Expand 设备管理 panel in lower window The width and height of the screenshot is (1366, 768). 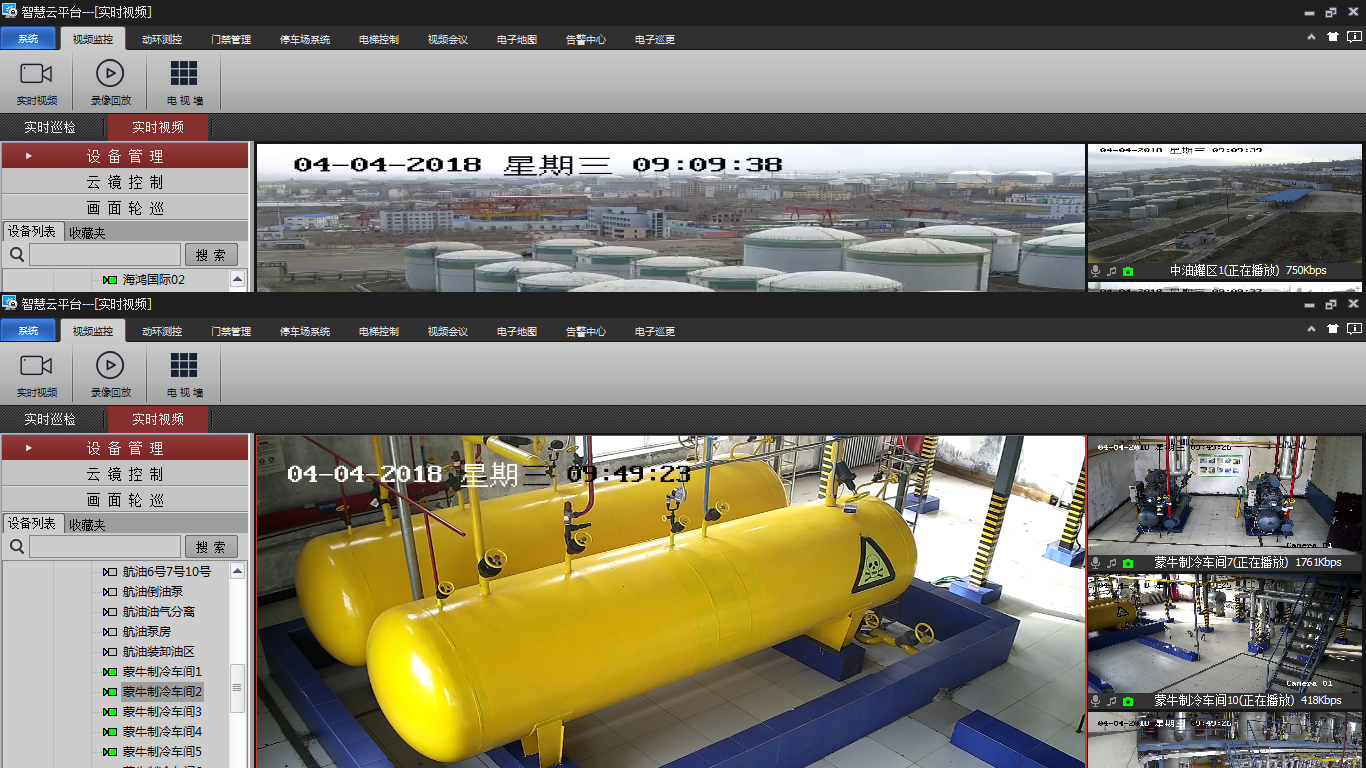(125, 448)
